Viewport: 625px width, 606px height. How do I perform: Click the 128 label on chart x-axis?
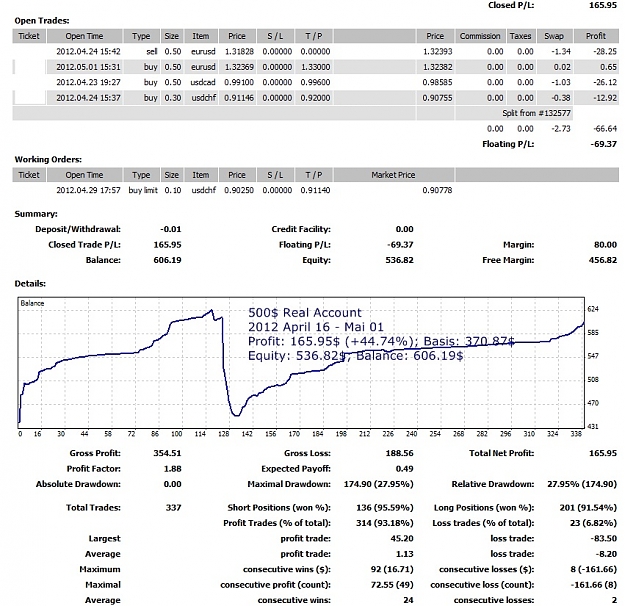coord(224,434)
